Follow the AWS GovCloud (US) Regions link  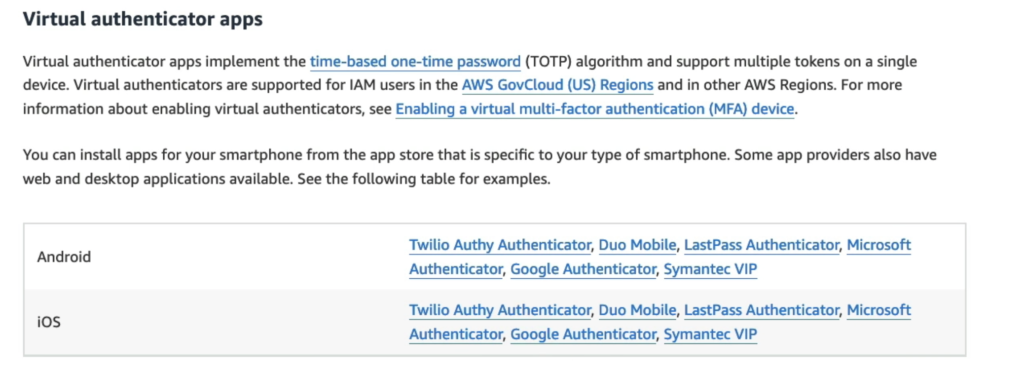[558, 86]
